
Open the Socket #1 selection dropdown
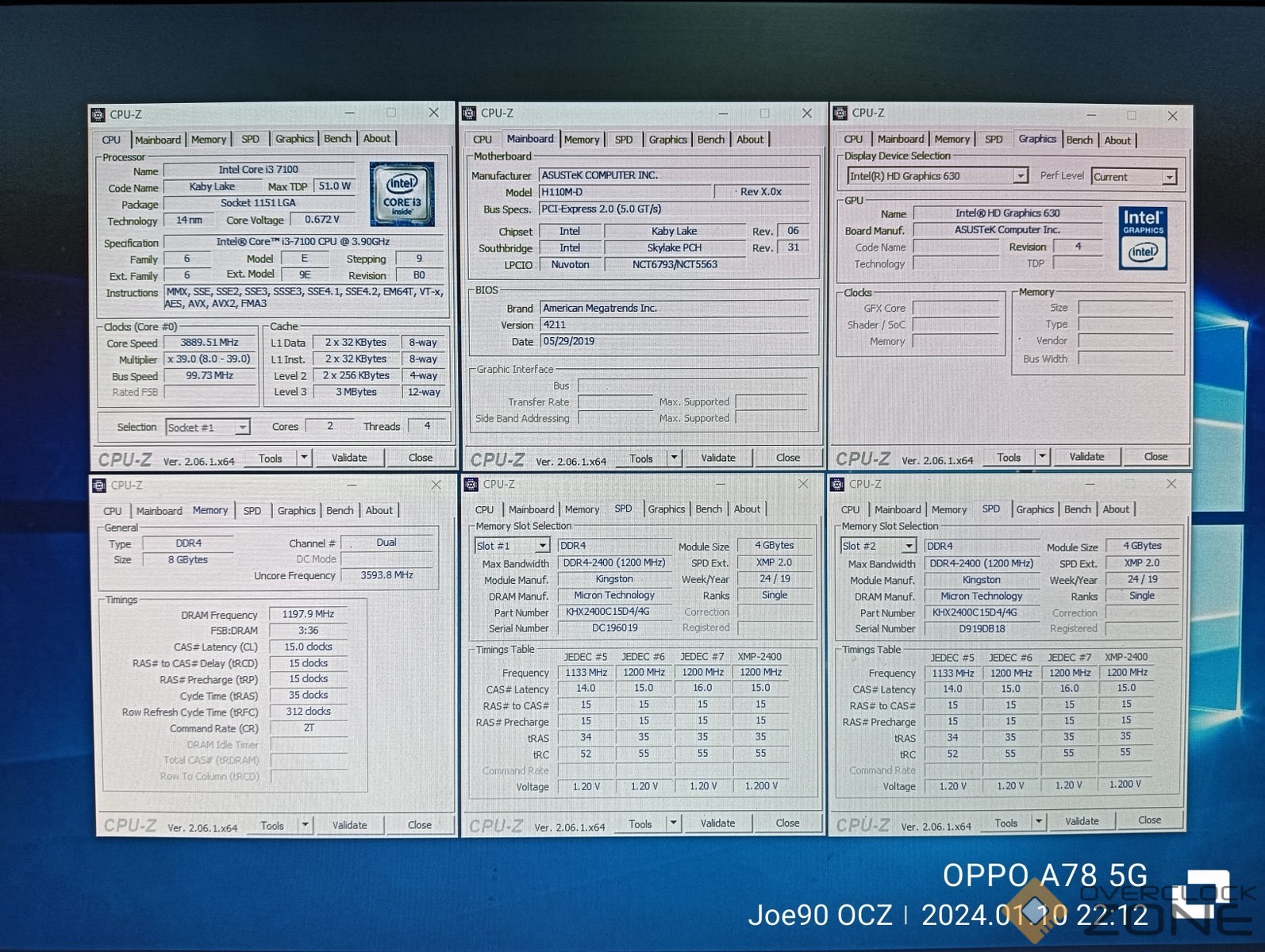pos(208,427)
